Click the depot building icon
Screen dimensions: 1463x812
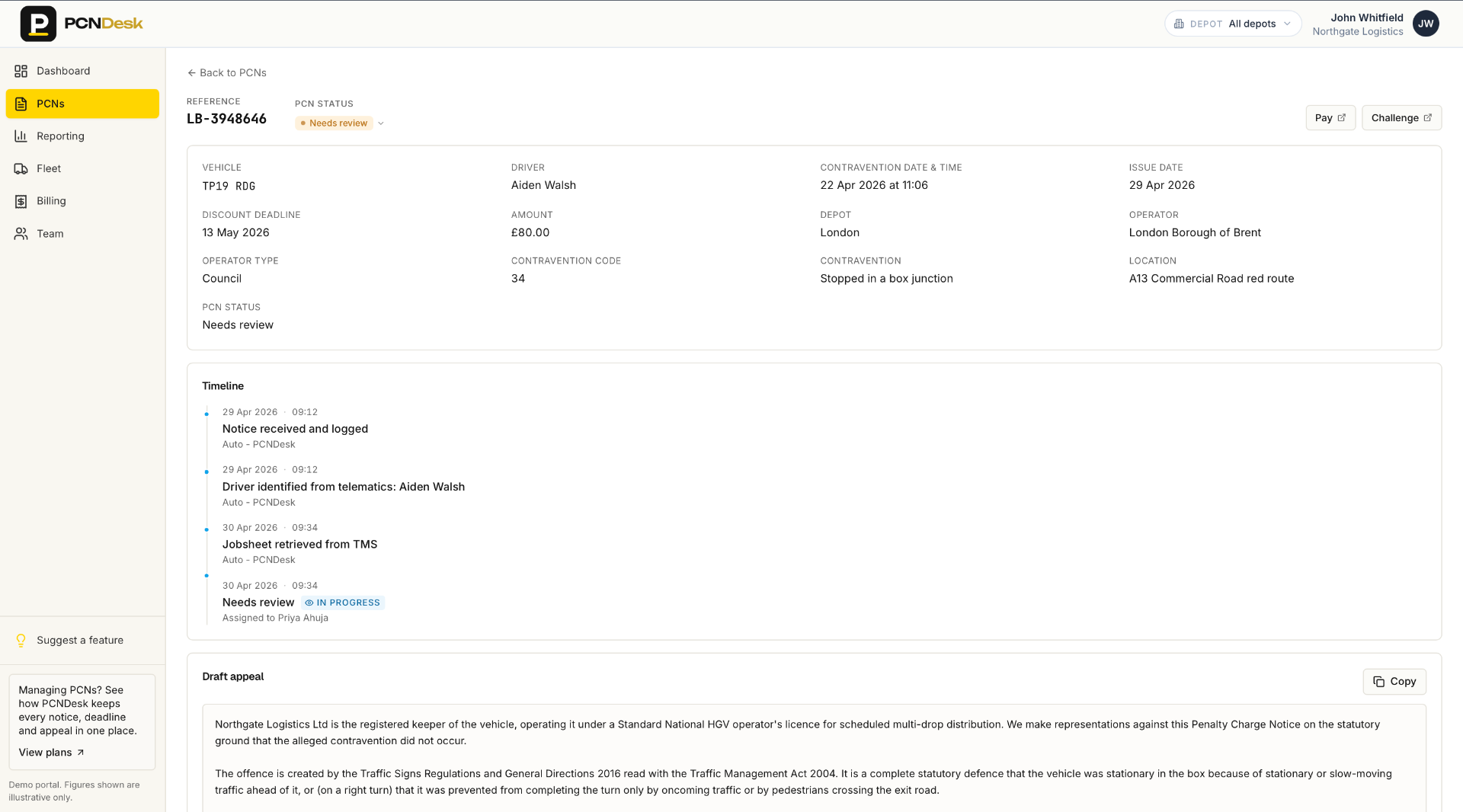pyautogui.click(x=1179, y=24)
